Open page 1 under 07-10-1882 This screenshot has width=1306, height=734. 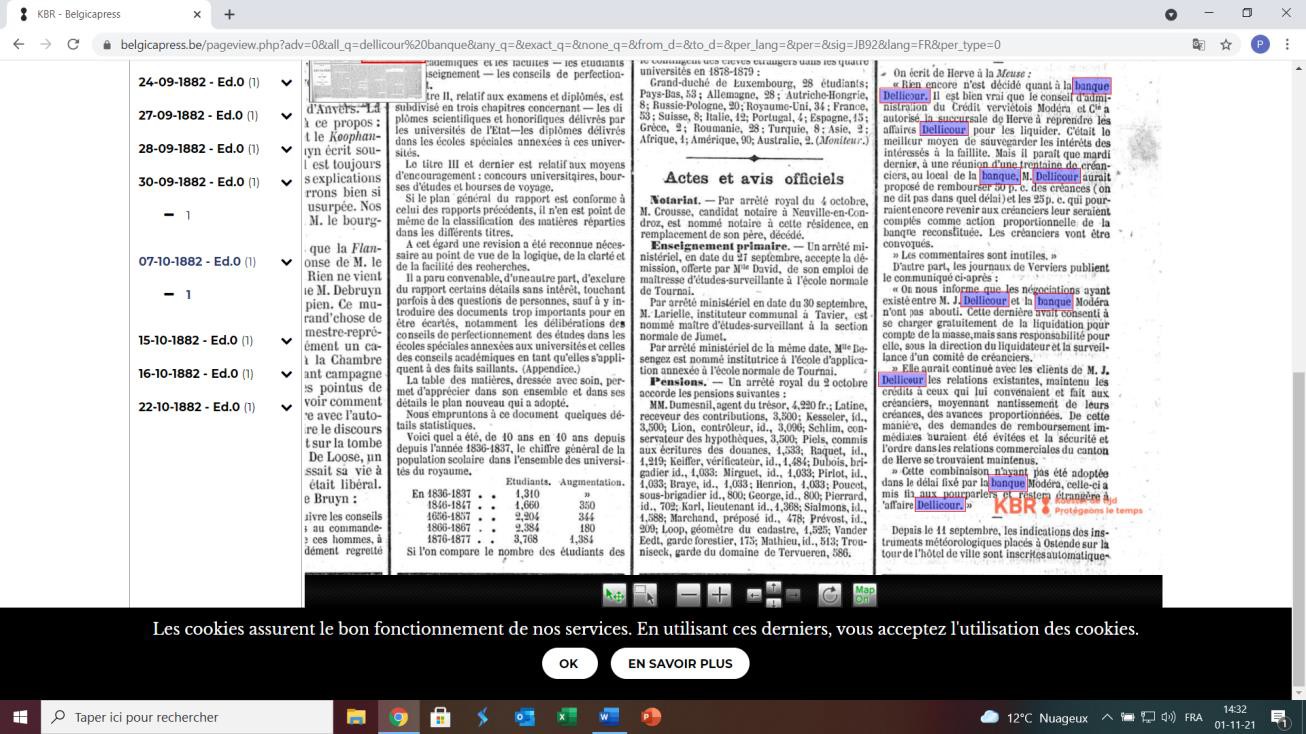[185, 295]
